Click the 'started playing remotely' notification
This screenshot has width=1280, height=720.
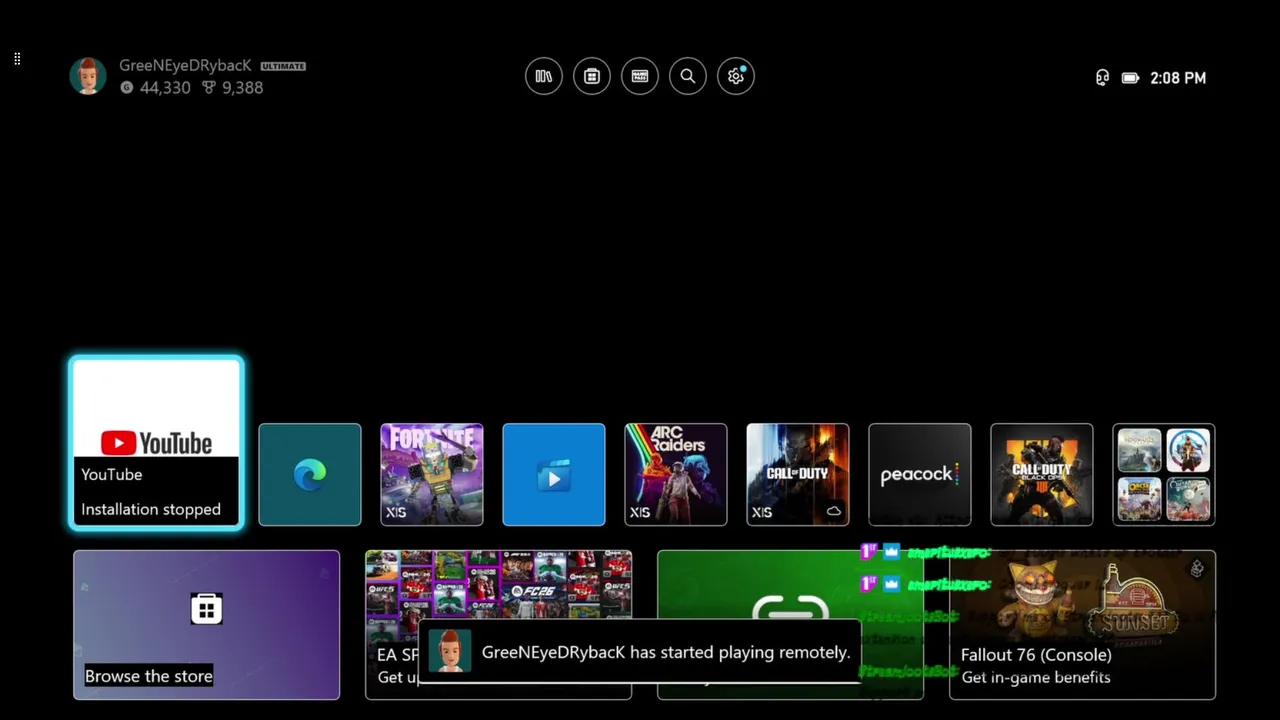coord(639,652)
